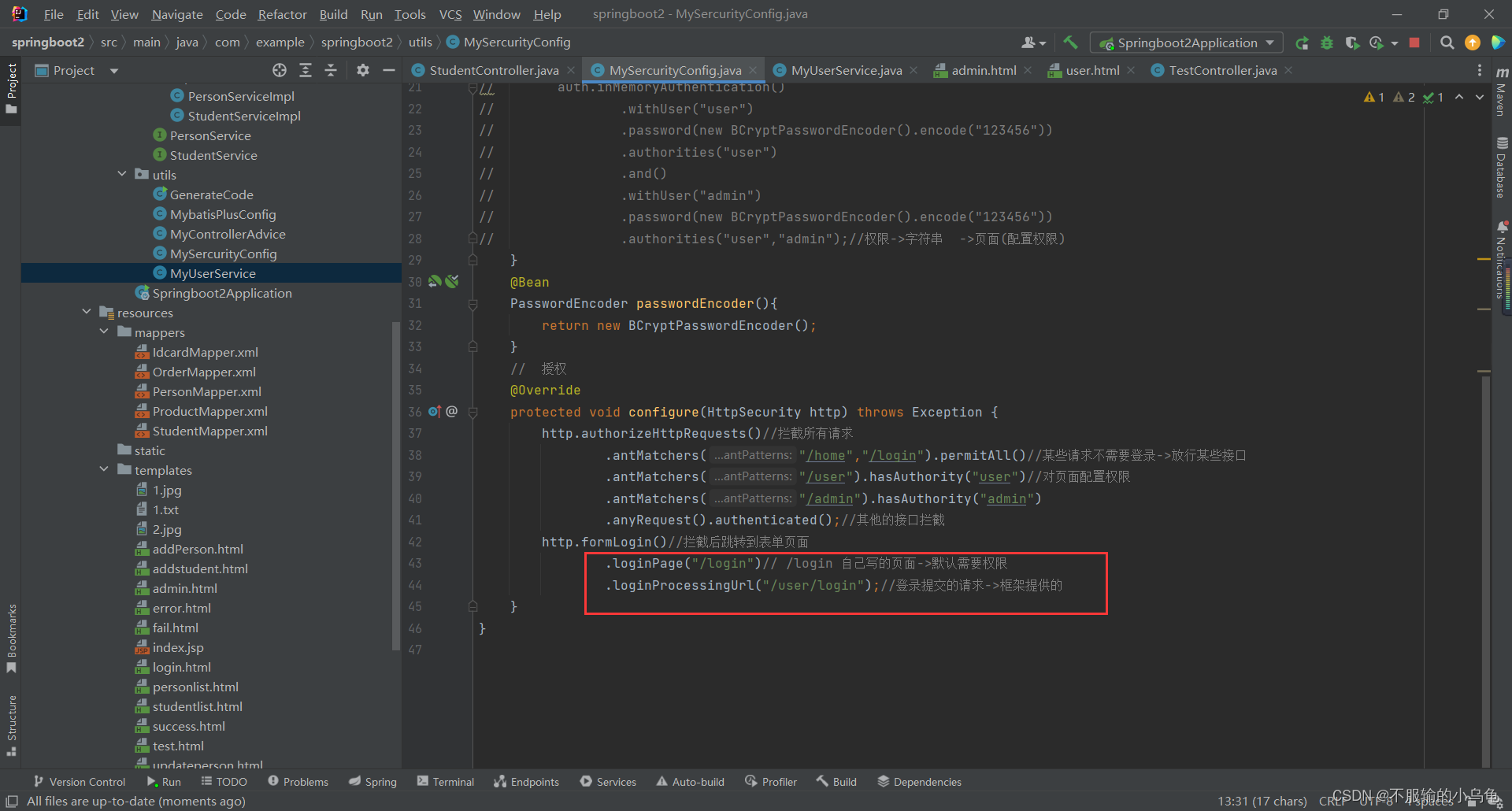Open Structure tool window
The image size is (1512, 811).
click(11, 725)
